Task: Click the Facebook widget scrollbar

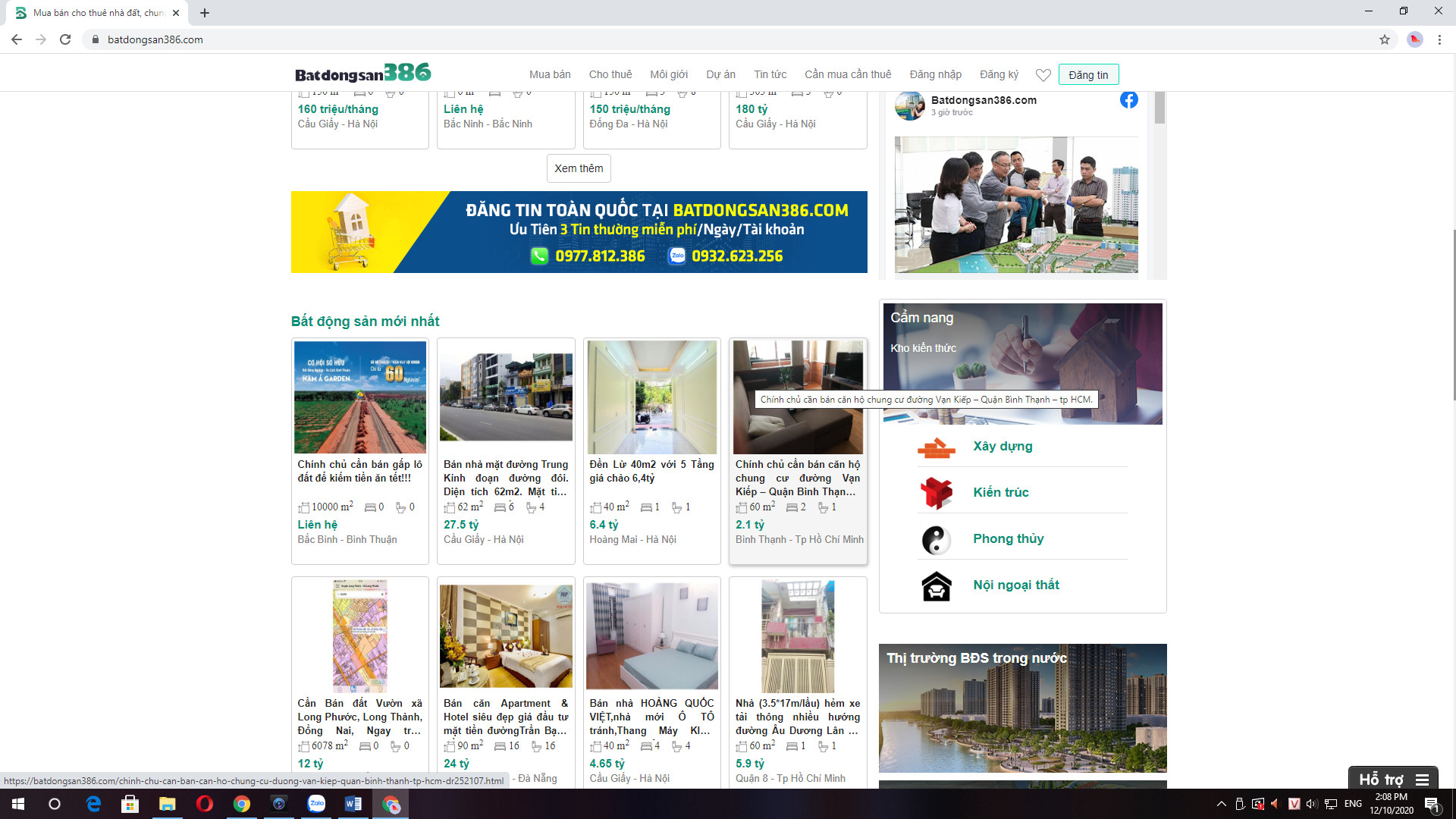Action: click(x=1159, y=108)
